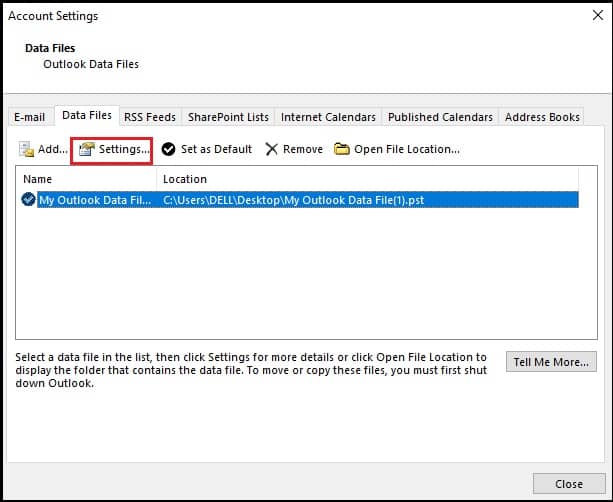Click the Settings... label
This screenshot has height=502, width=613.
[124, 149]
